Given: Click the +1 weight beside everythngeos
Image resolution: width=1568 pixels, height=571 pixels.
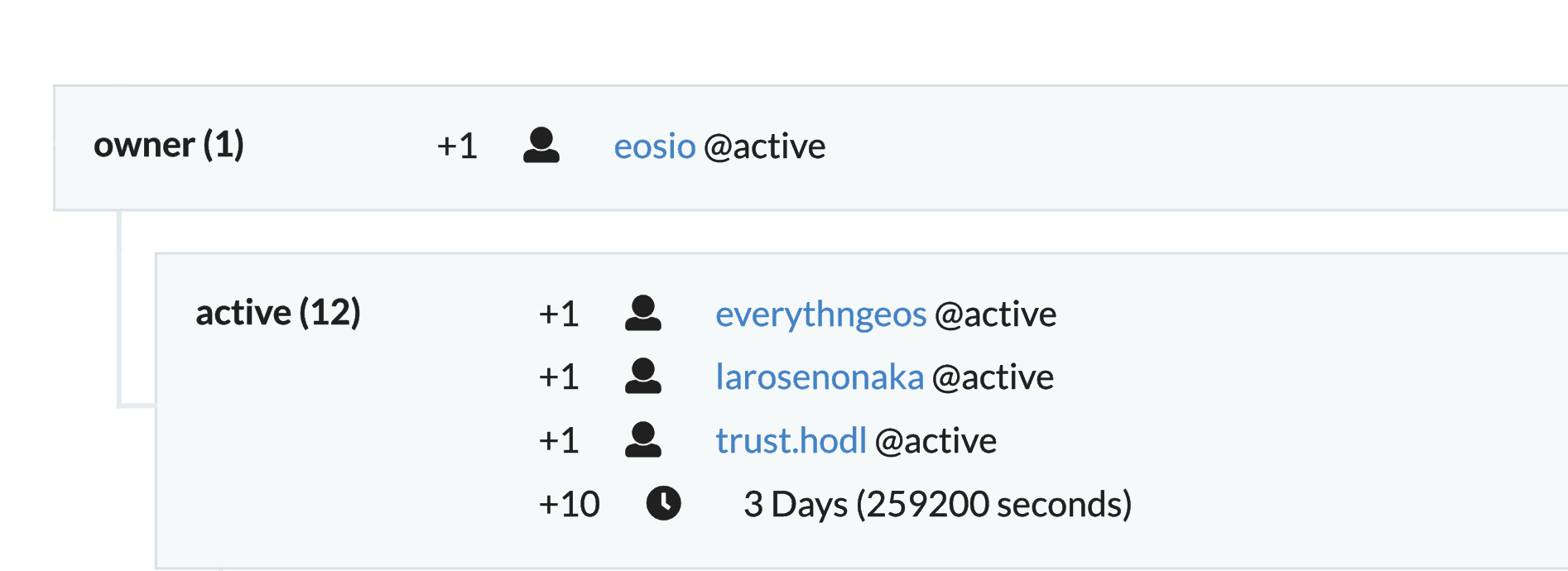Looking at the screenshot, I should point(559,314).
